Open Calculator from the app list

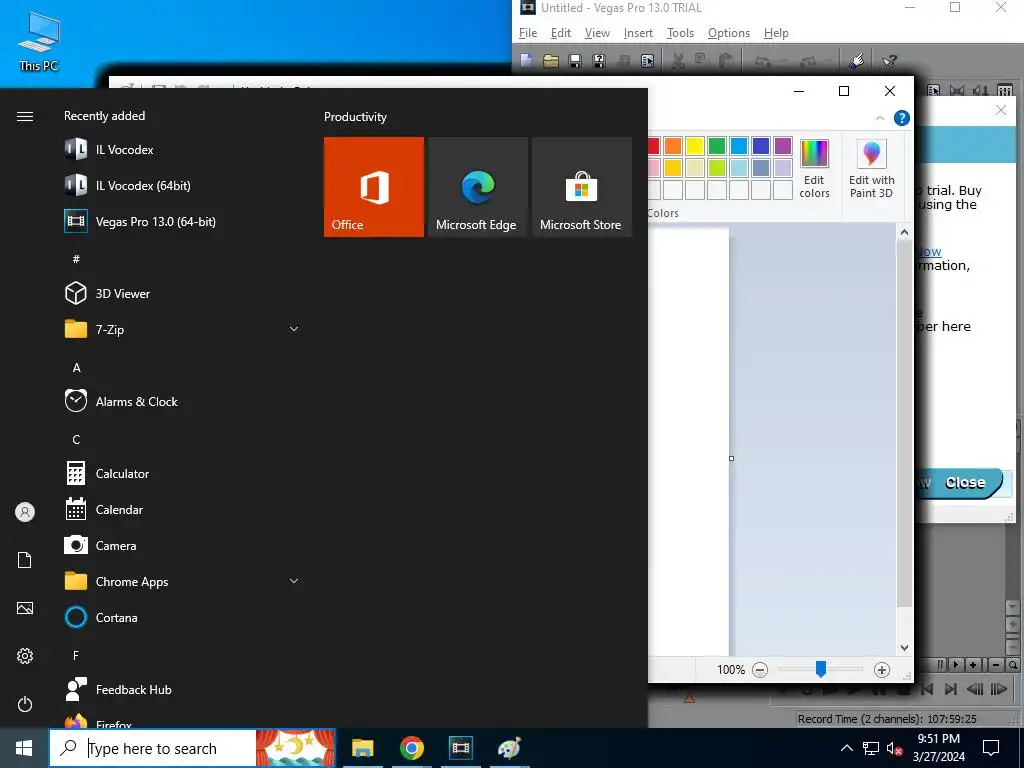point(182,473)
